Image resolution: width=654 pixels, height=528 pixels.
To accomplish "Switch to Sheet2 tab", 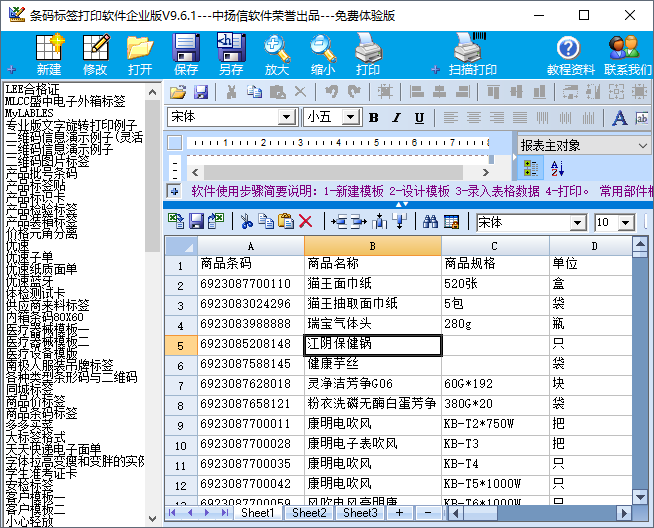I will coord(309,513).
